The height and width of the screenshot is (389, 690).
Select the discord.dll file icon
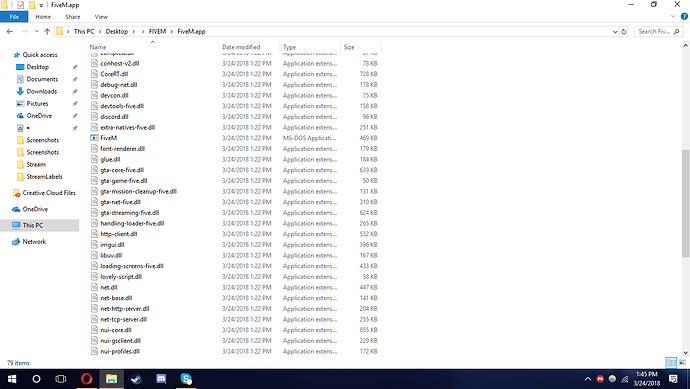94,117
